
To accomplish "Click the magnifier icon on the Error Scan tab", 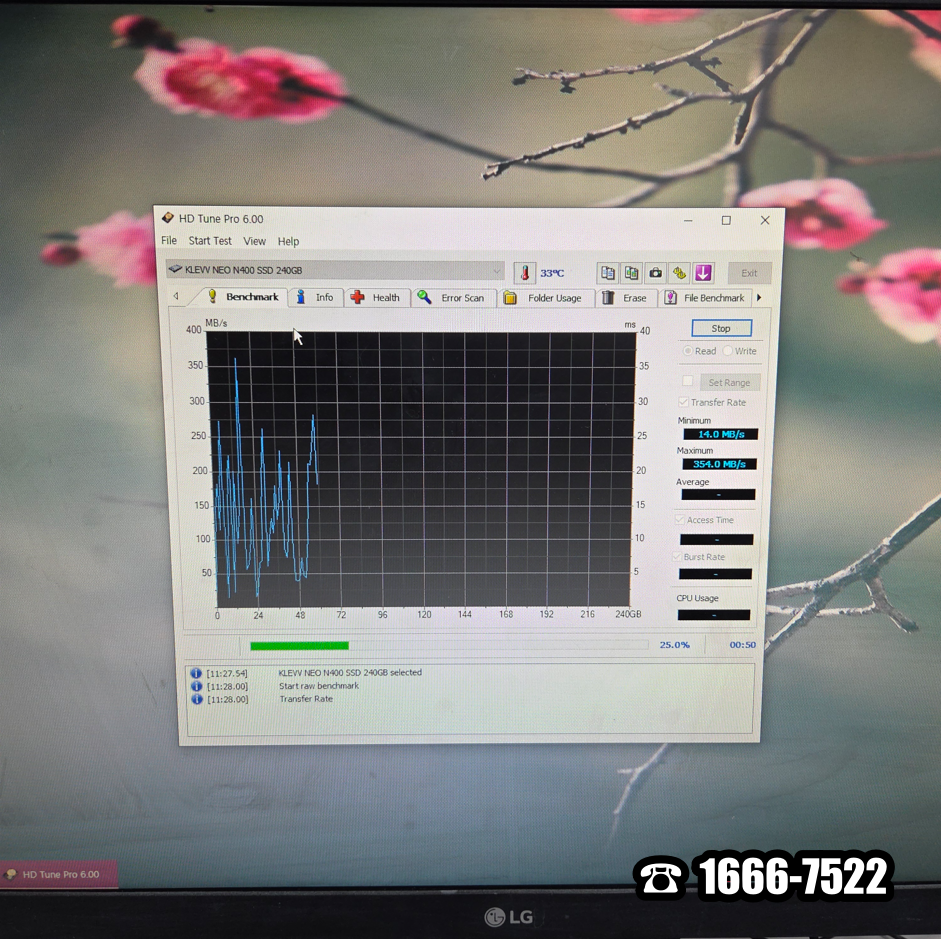I will (424, 297).
